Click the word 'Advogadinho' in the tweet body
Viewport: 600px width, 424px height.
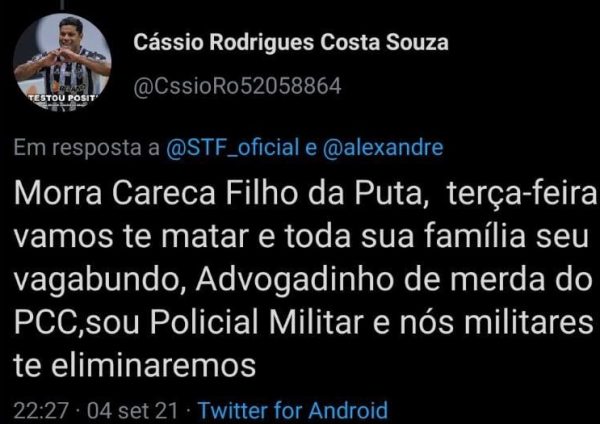coord(295,280)
